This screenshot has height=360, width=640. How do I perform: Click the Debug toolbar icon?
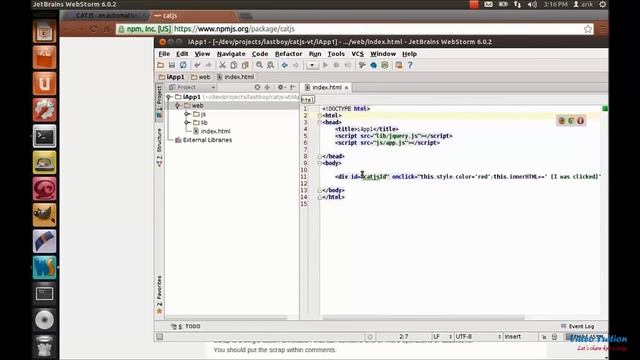coord(336,65)
